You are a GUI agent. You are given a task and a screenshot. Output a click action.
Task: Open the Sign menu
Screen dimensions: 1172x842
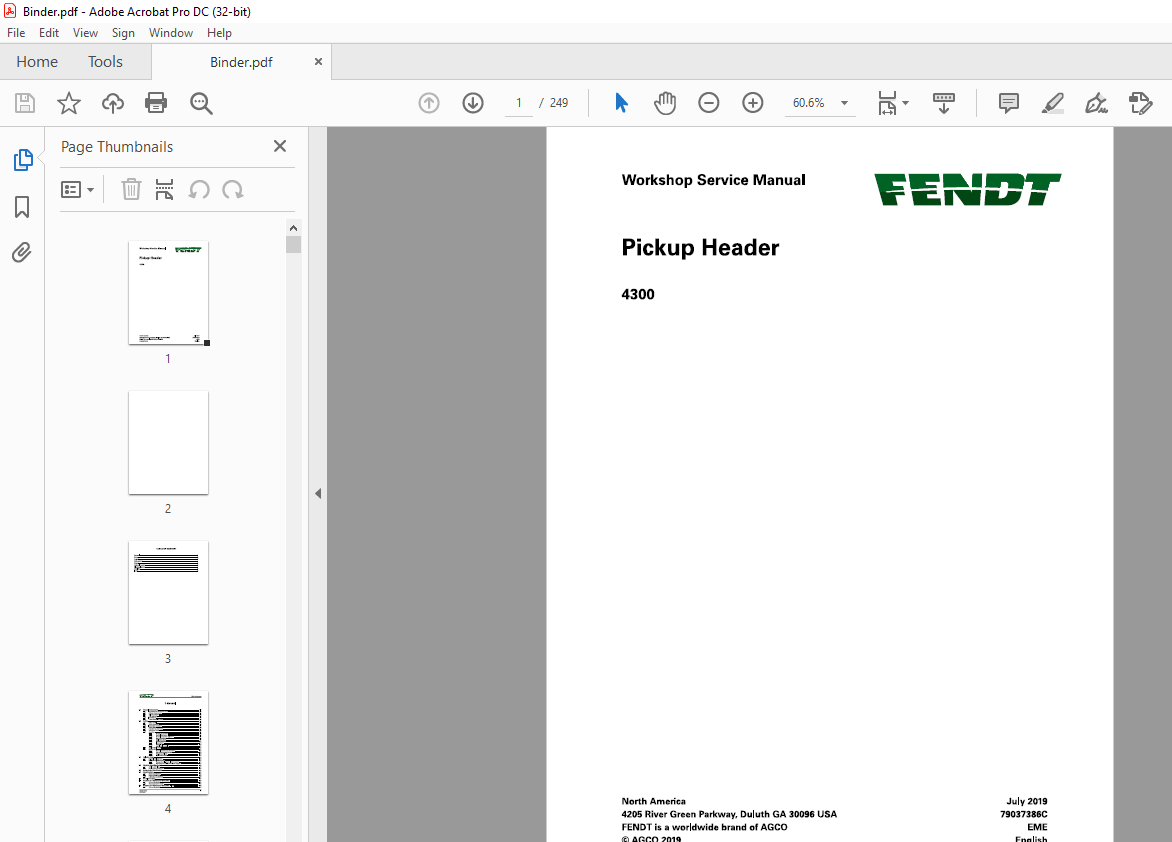[123, 33]
